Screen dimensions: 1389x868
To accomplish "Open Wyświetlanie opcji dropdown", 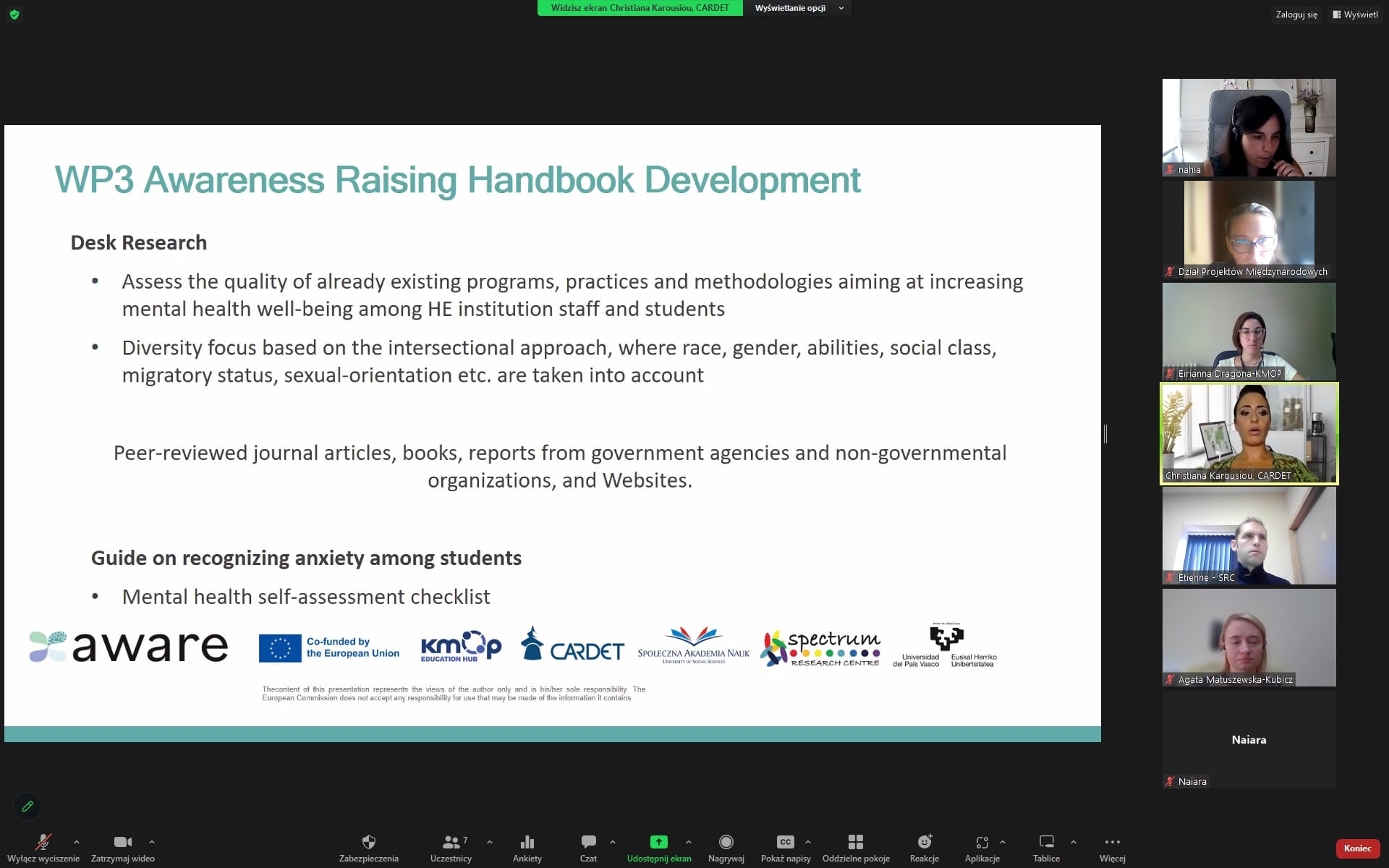I will click(799, 8).
